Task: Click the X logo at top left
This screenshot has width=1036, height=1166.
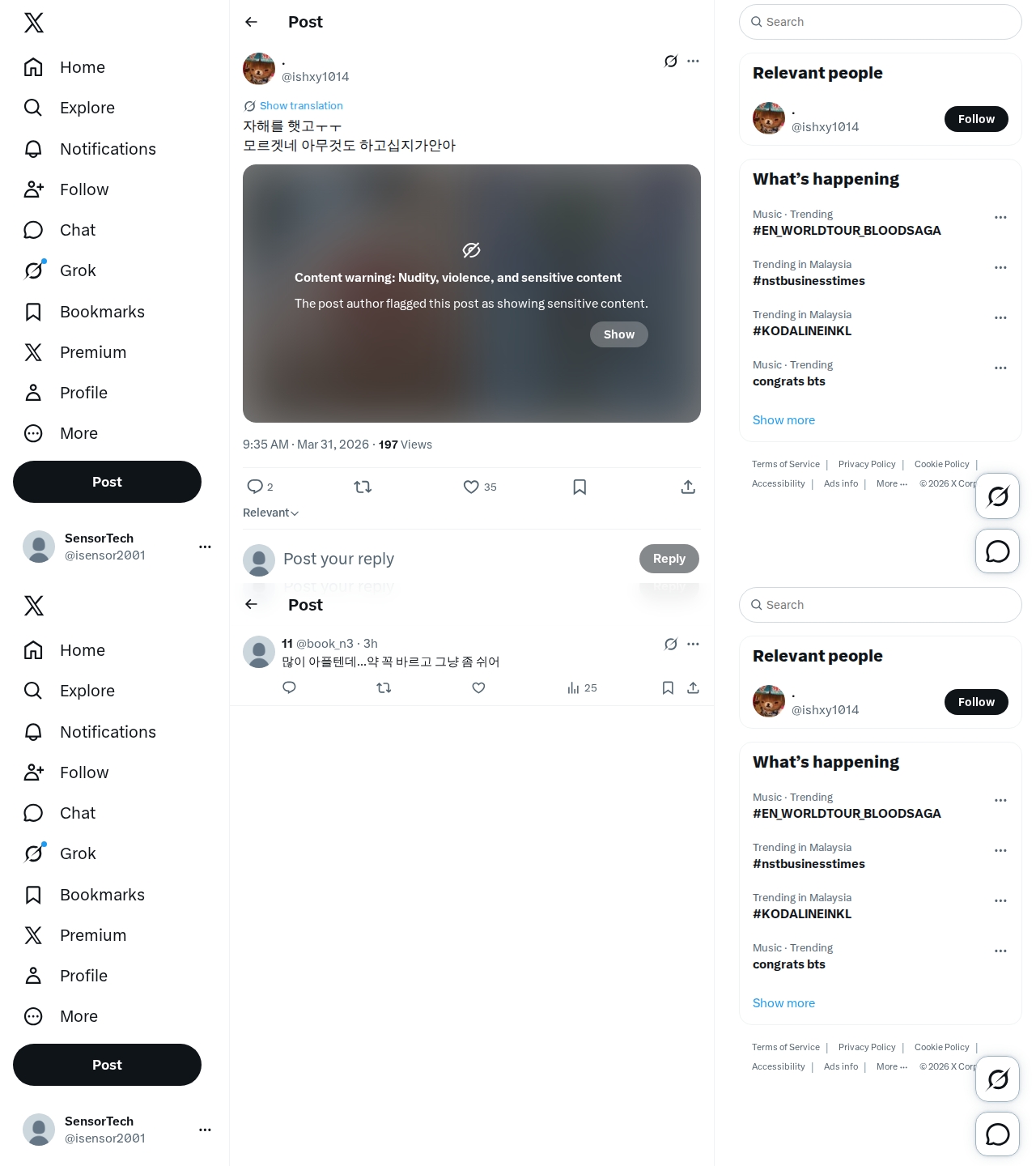Action: click(x=34, y=23)
